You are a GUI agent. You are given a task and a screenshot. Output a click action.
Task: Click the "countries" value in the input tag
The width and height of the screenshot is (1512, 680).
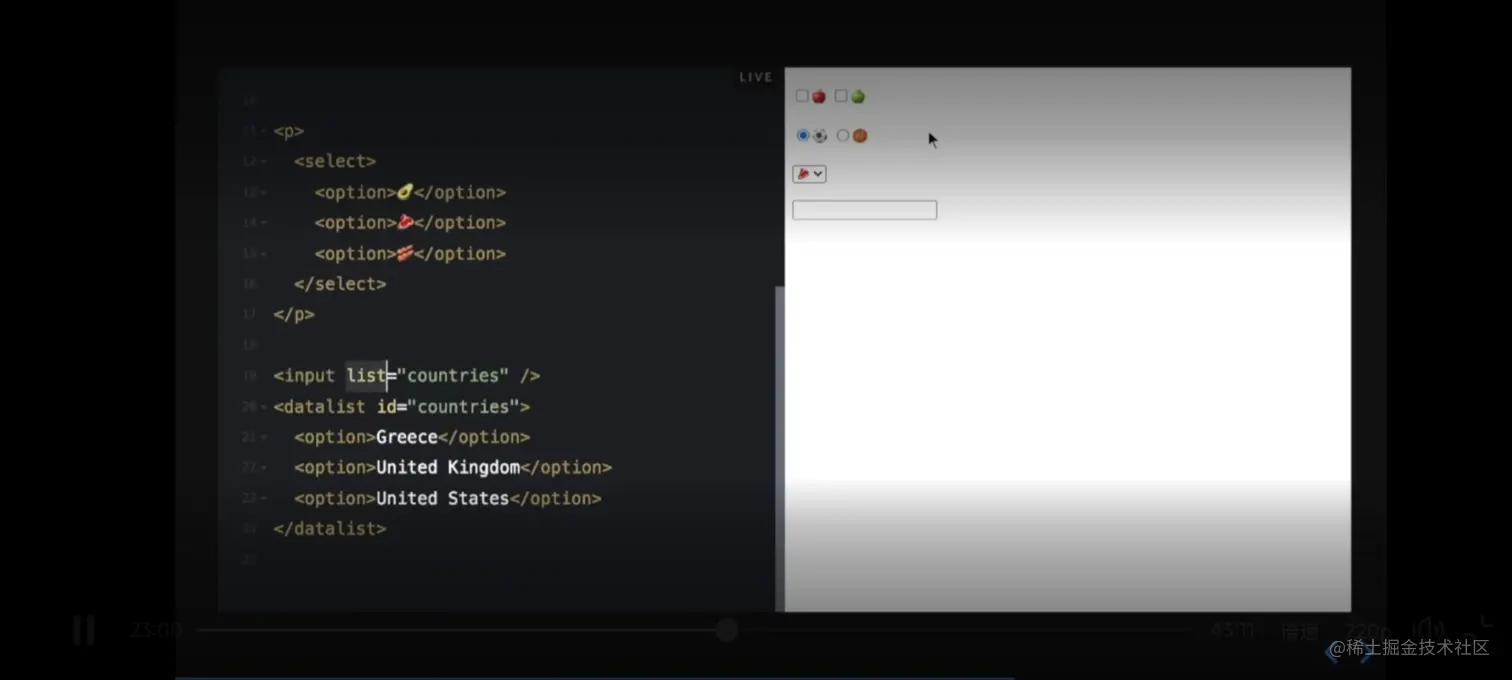pyautogui.click(x=453, y=376)
